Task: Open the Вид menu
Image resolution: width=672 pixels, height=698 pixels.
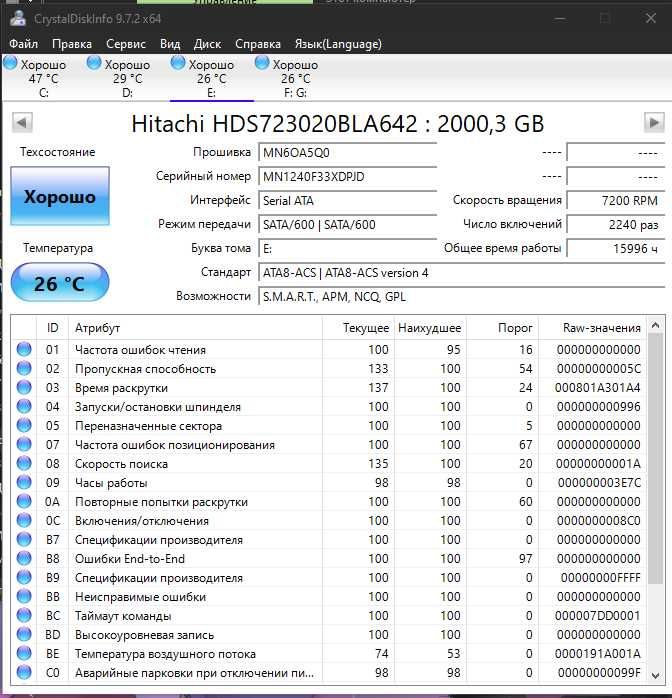Action: point(170,44)
